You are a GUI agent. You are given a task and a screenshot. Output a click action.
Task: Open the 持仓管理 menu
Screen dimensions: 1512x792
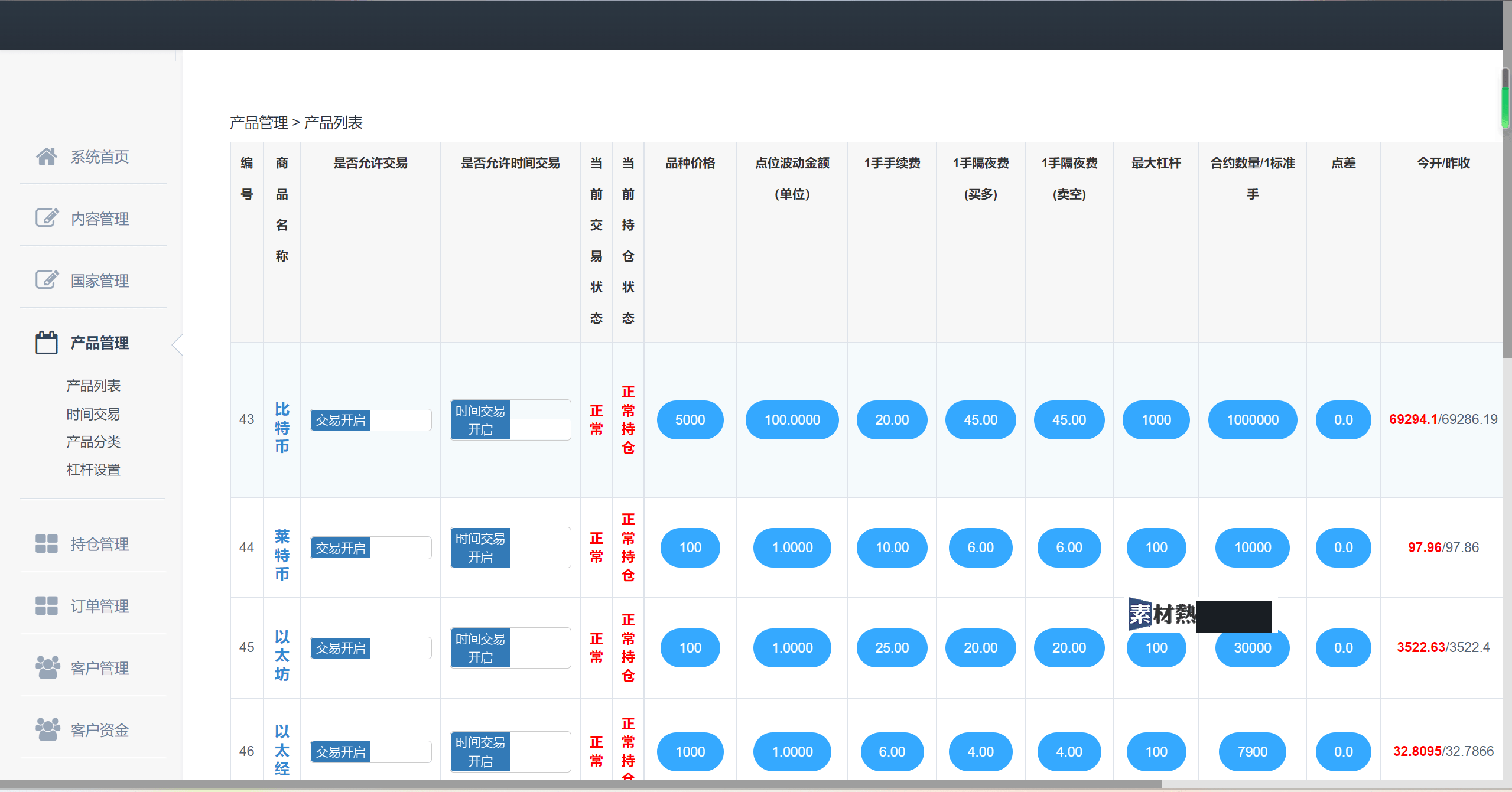pos(100,545)
